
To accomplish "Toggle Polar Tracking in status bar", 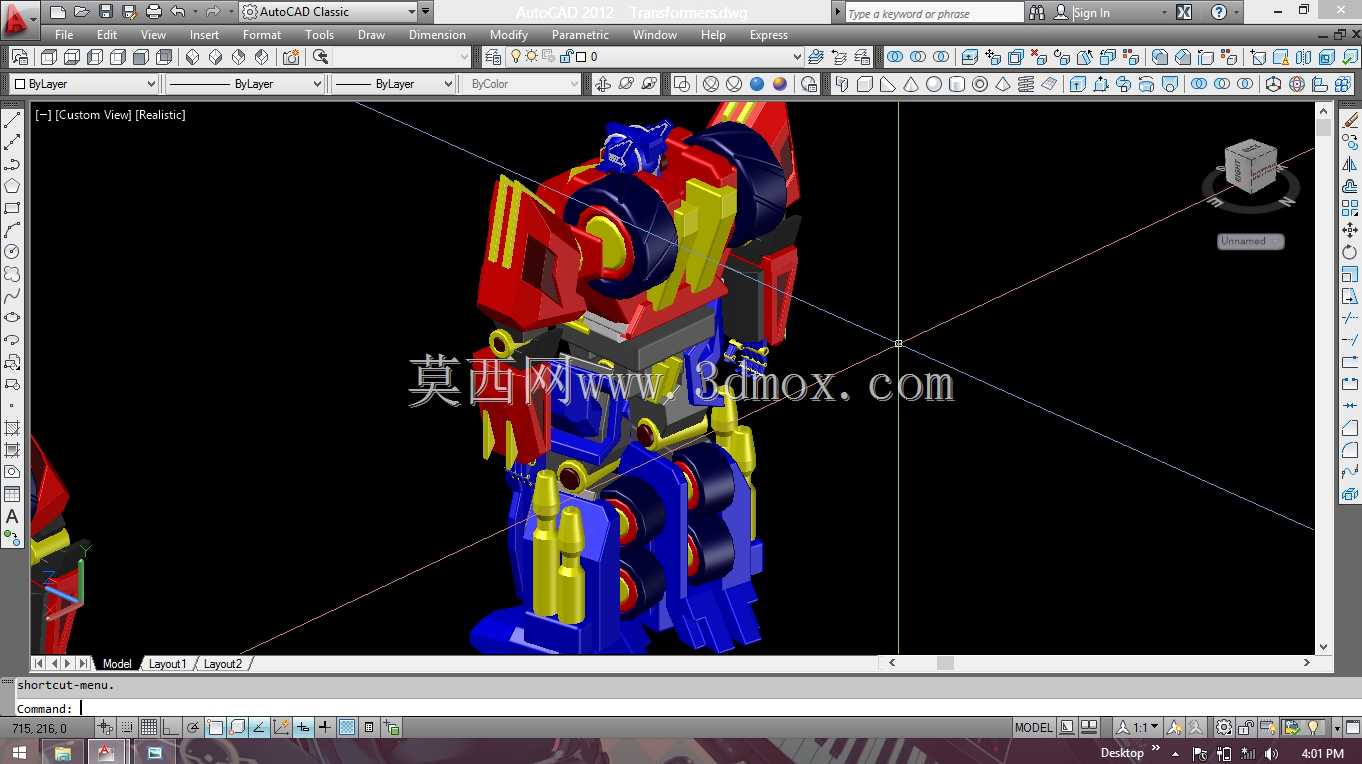I will coord(193,727).
